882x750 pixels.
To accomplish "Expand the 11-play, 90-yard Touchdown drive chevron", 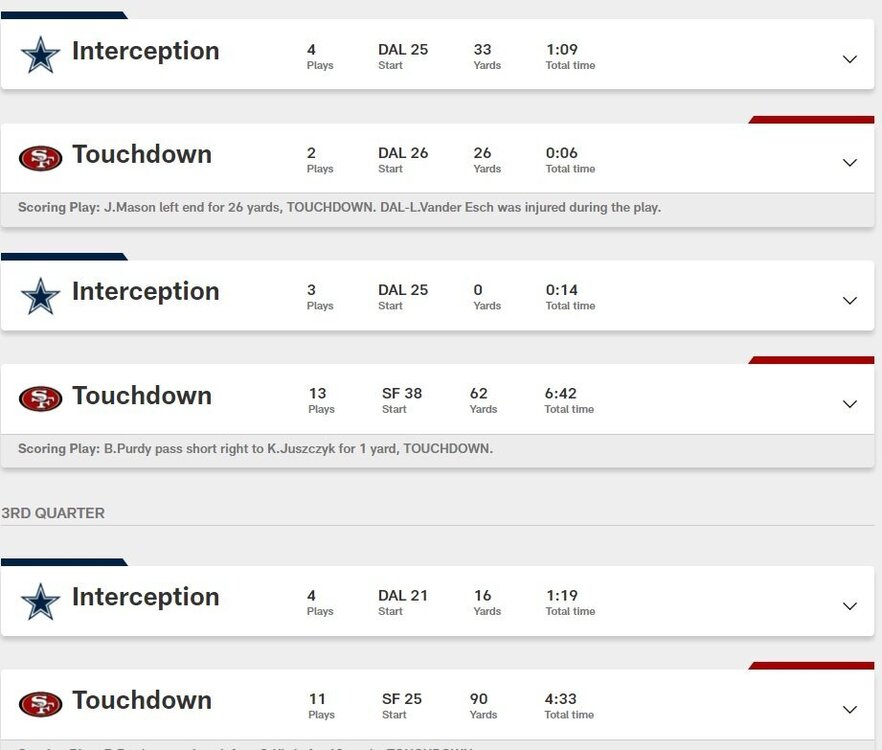I will tap(850, 709).
